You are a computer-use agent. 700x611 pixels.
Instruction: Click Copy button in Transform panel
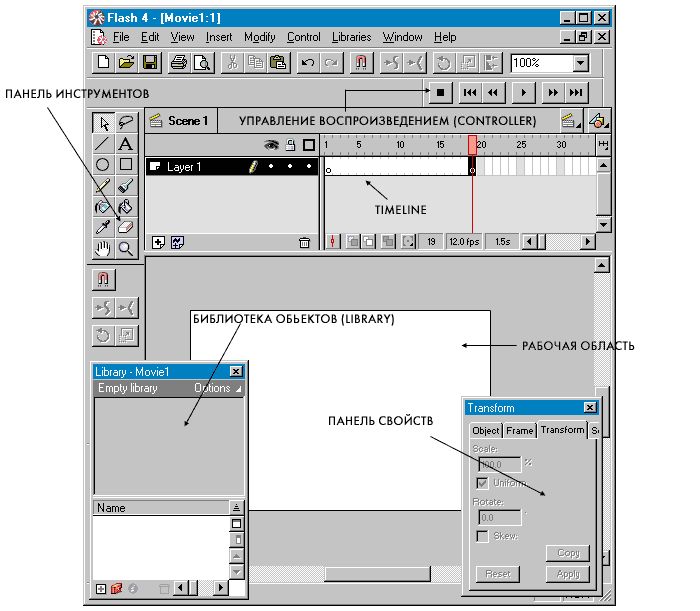click(x=568, y=553)
